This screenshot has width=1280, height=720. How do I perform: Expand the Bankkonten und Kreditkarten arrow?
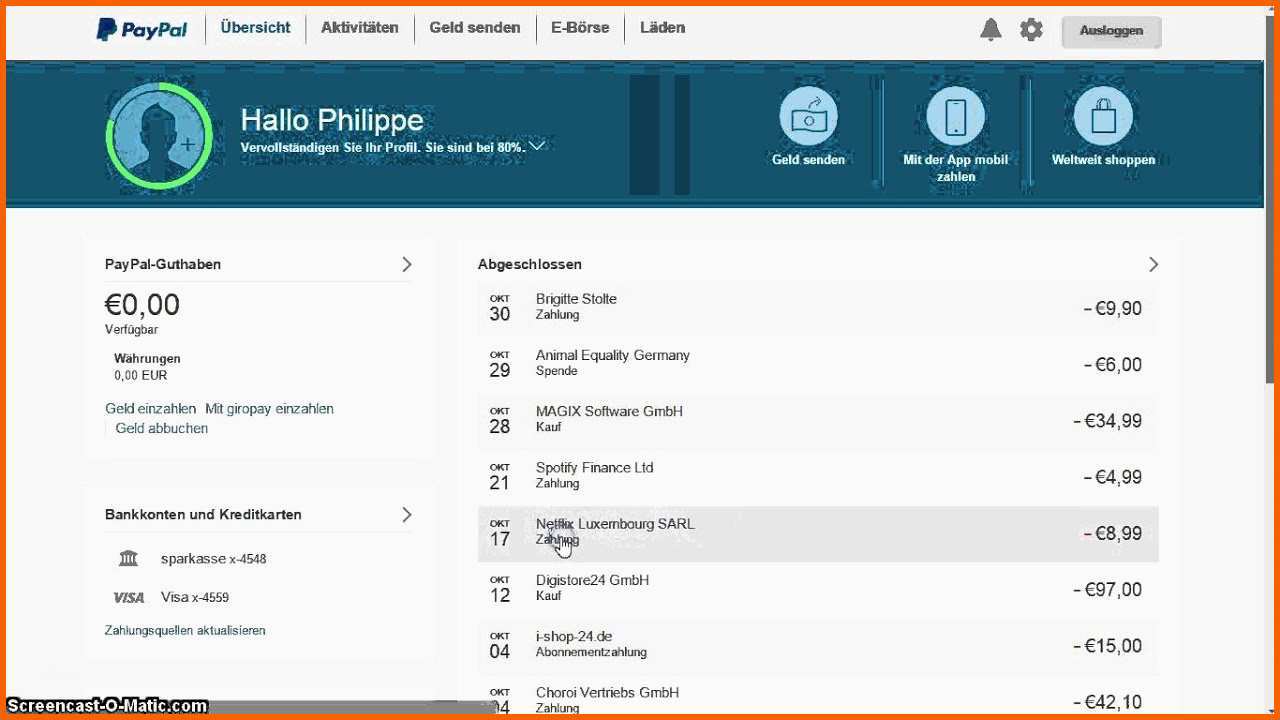coord(407,514)
